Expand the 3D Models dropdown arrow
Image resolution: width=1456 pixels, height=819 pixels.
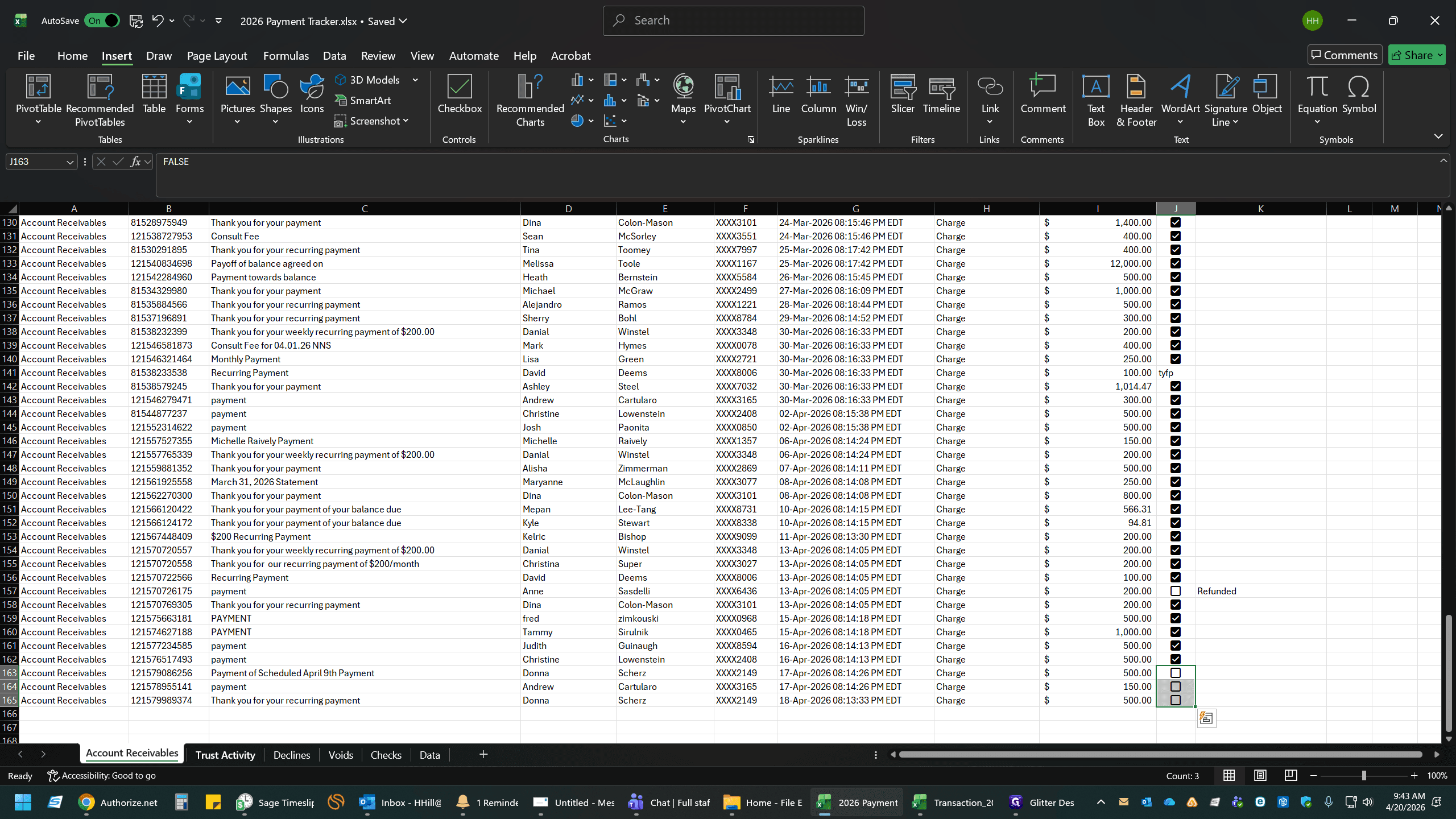pos(415,80)
